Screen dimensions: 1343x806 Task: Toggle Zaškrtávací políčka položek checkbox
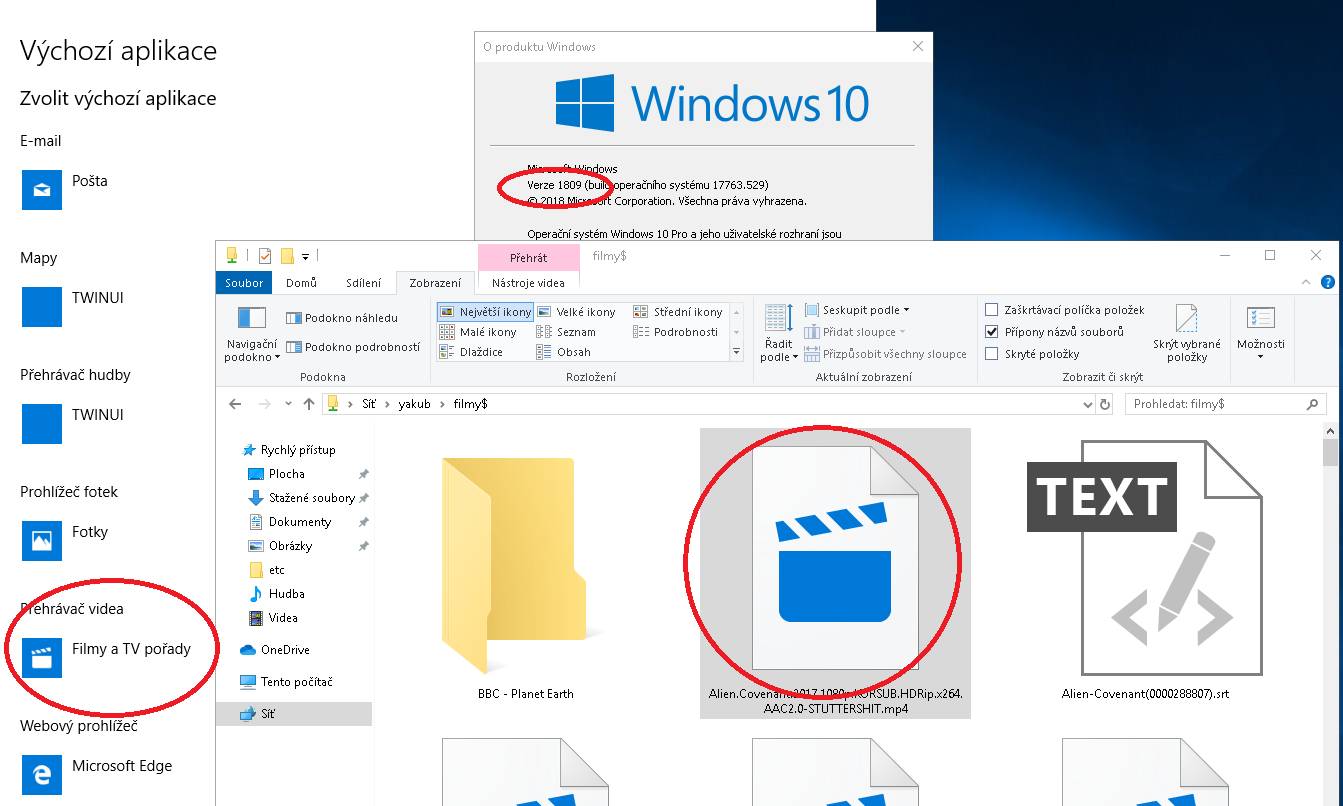(x=1065, y=310)
